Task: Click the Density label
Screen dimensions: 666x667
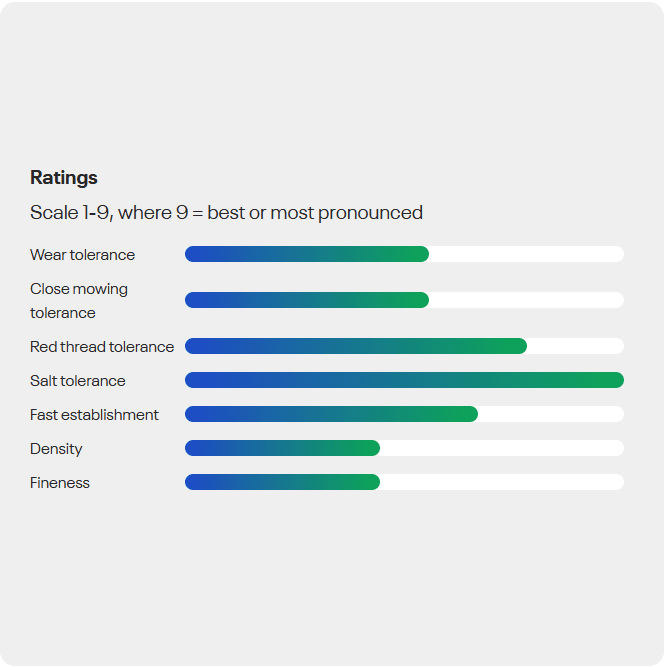Action: pyautogui.click(x=56, y=449)
